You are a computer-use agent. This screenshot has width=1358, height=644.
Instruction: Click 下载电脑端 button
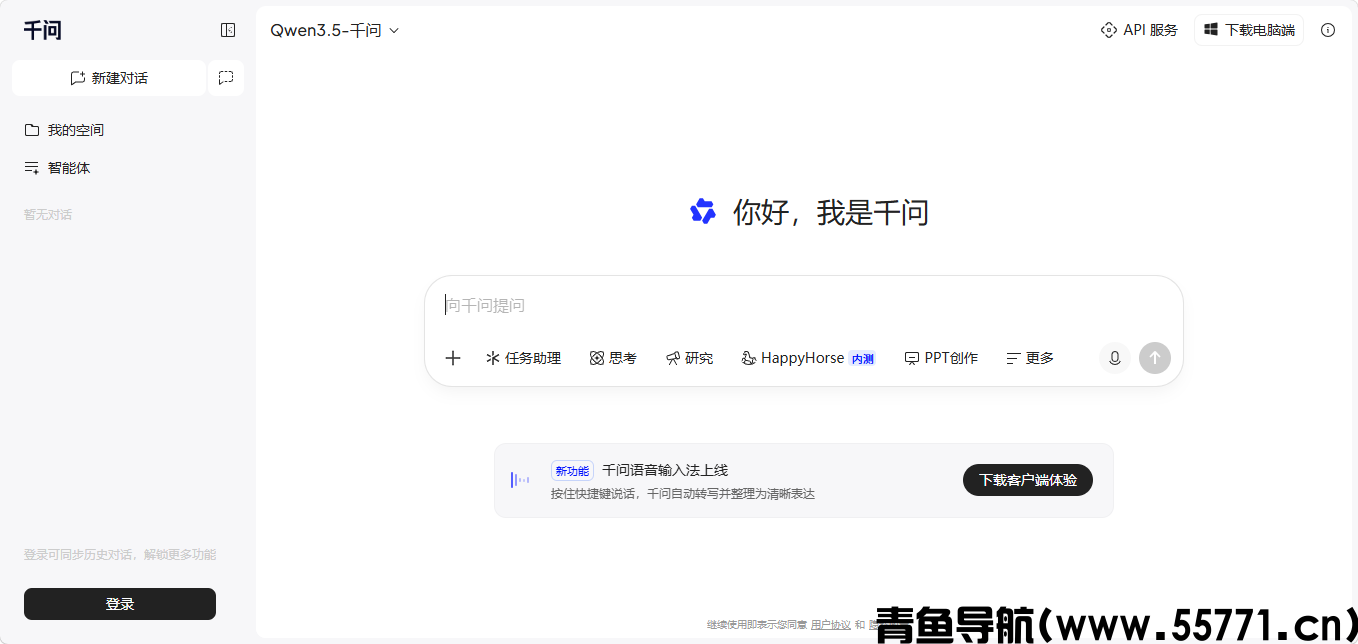pos(1249,30)
